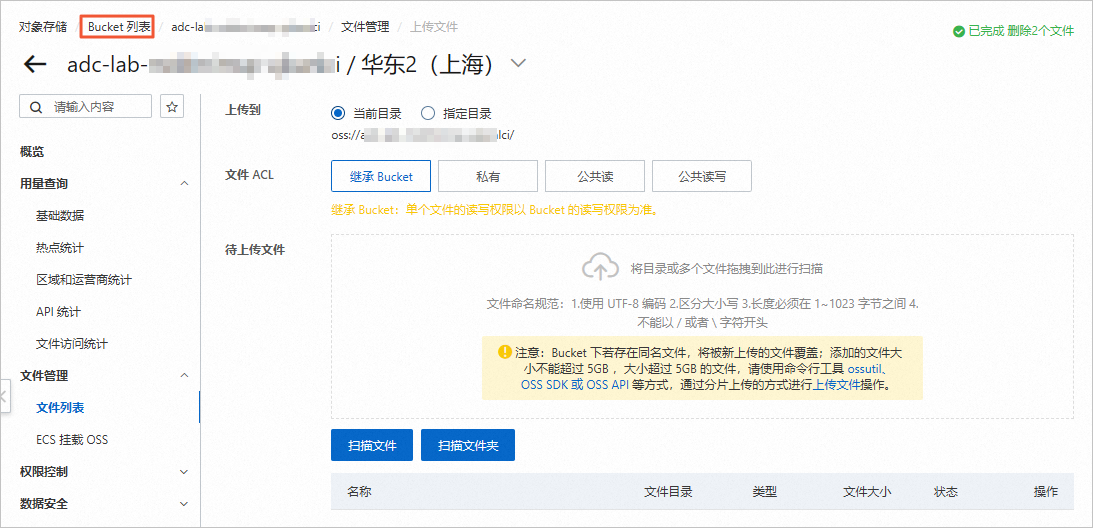Click the search magnifier icon in sidebar
Screen dimensions: 1093x528
click(x=35, y=107)
